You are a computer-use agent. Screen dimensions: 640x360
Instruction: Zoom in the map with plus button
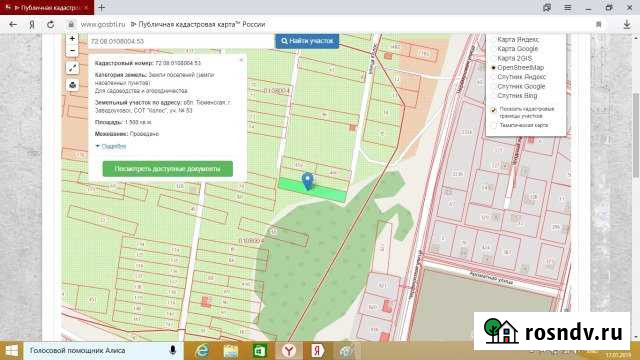pos(72,39)
